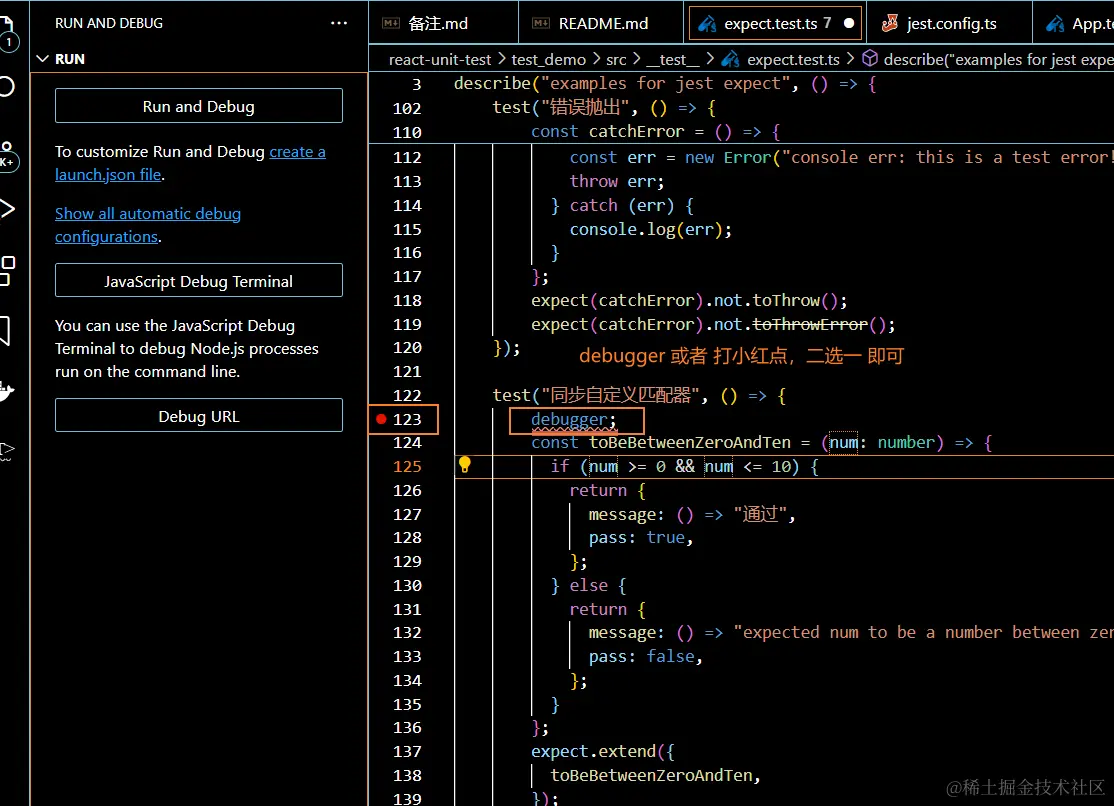Click the lightbulb quick-fix icon on line 125
The width and height of the screenshot is (1114, 806).
coord(465,465)
